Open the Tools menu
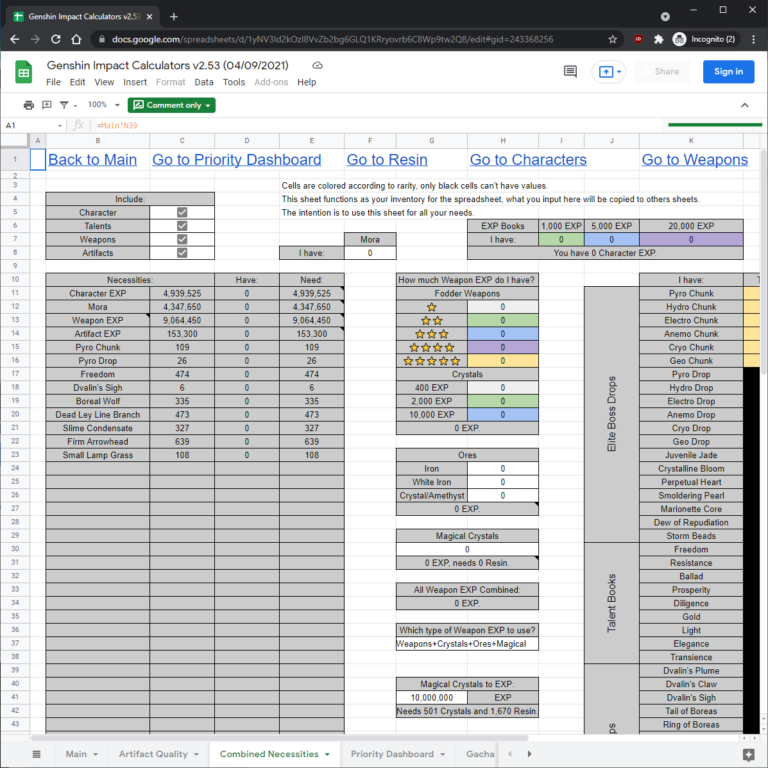The height and width of the screenshot is (768, 768). [x=234, y=82]
